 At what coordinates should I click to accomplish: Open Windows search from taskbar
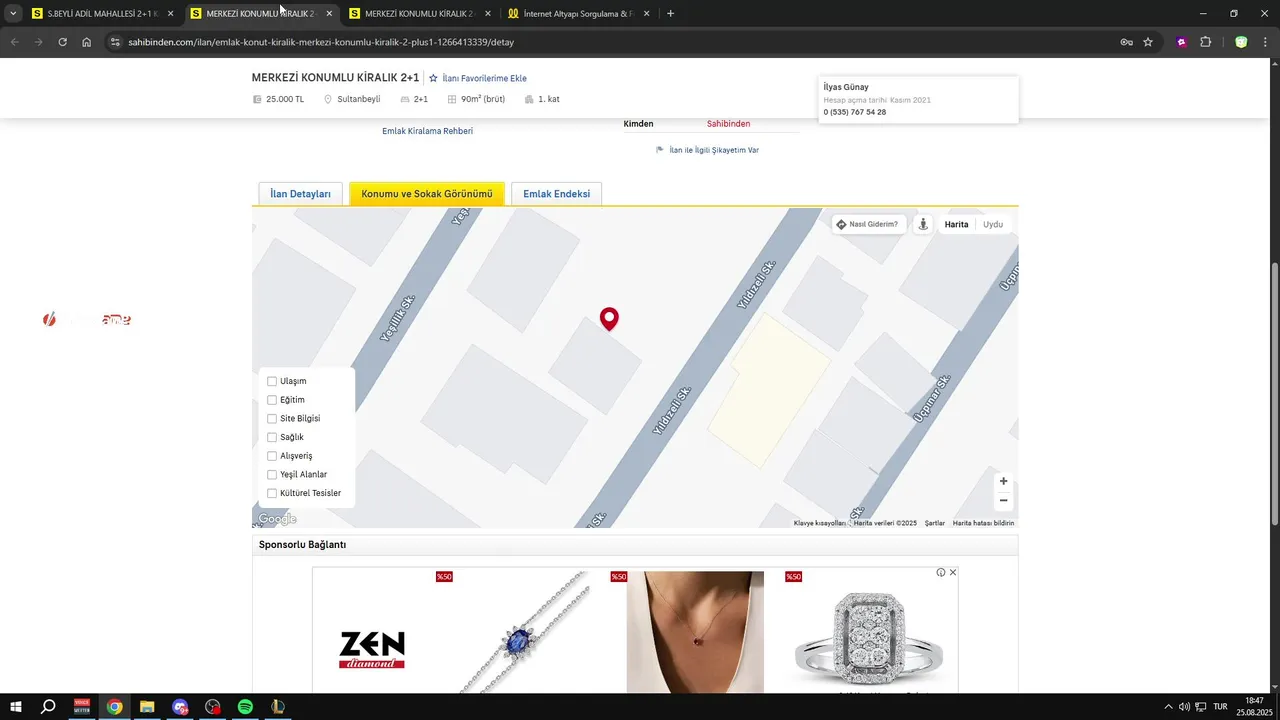pyautogui.click(x=48, y=707)
